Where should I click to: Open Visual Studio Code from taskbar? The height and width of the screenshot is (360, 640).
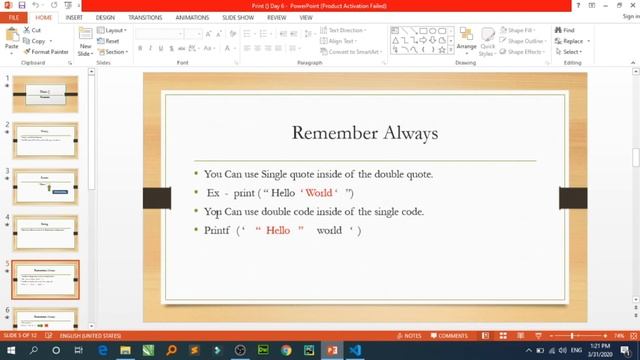(355, 350)
